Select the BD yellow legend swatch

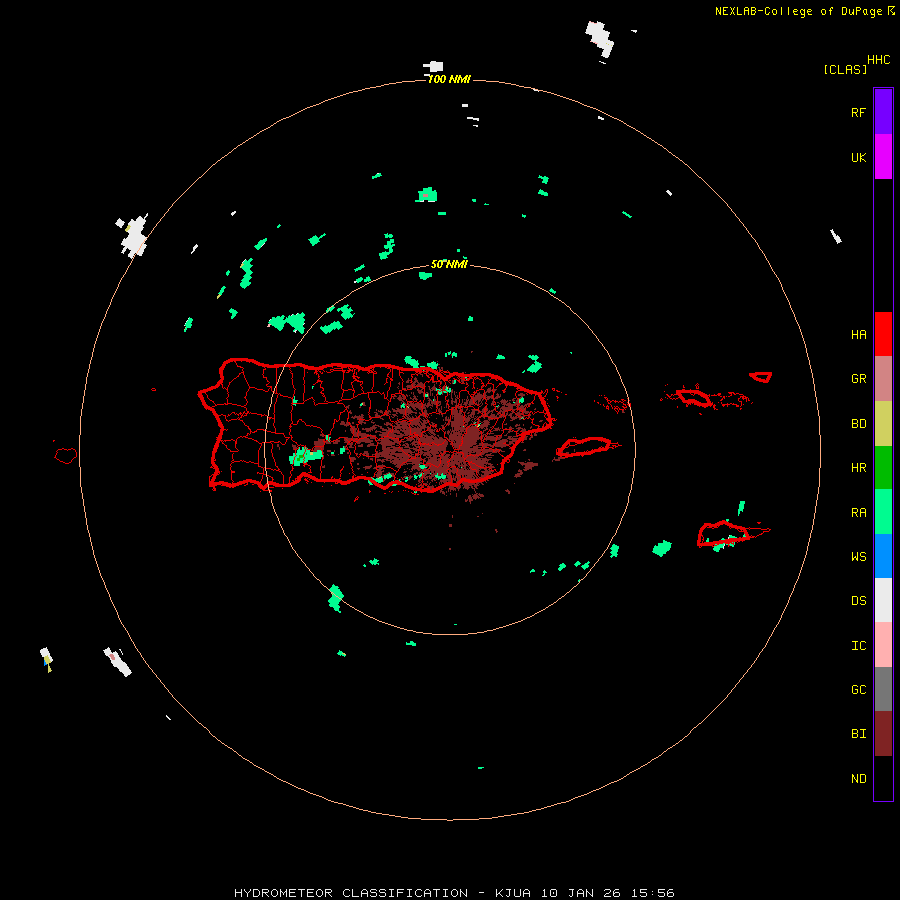click(883, 424)
